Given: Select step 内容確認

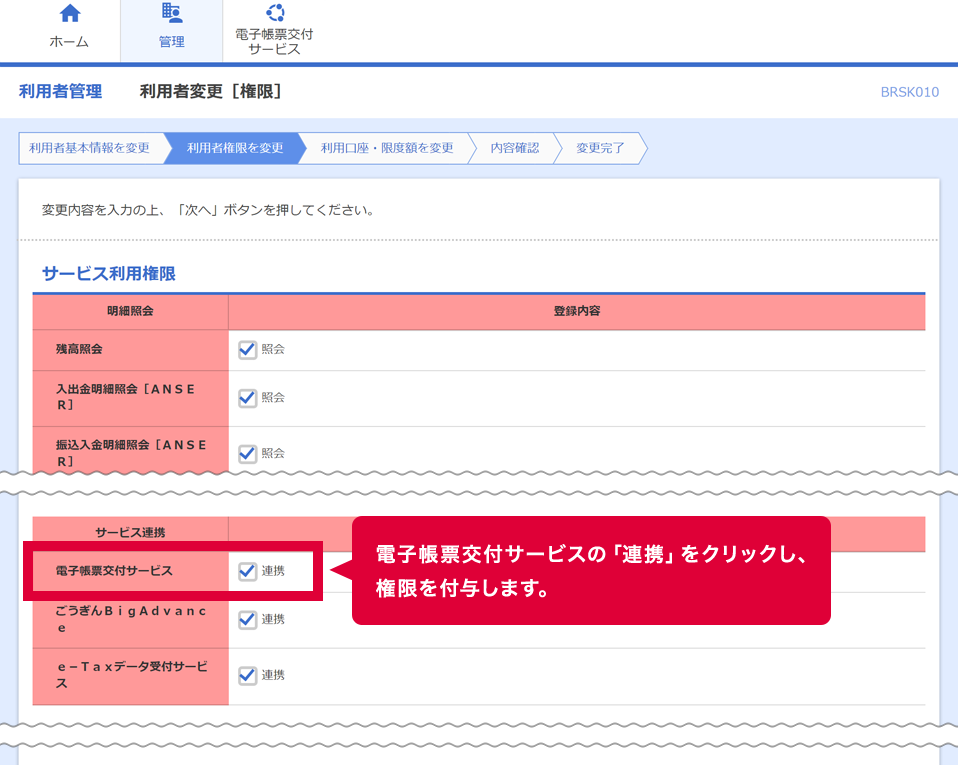Looking at the screenshot, I should (x=514, y=148).
